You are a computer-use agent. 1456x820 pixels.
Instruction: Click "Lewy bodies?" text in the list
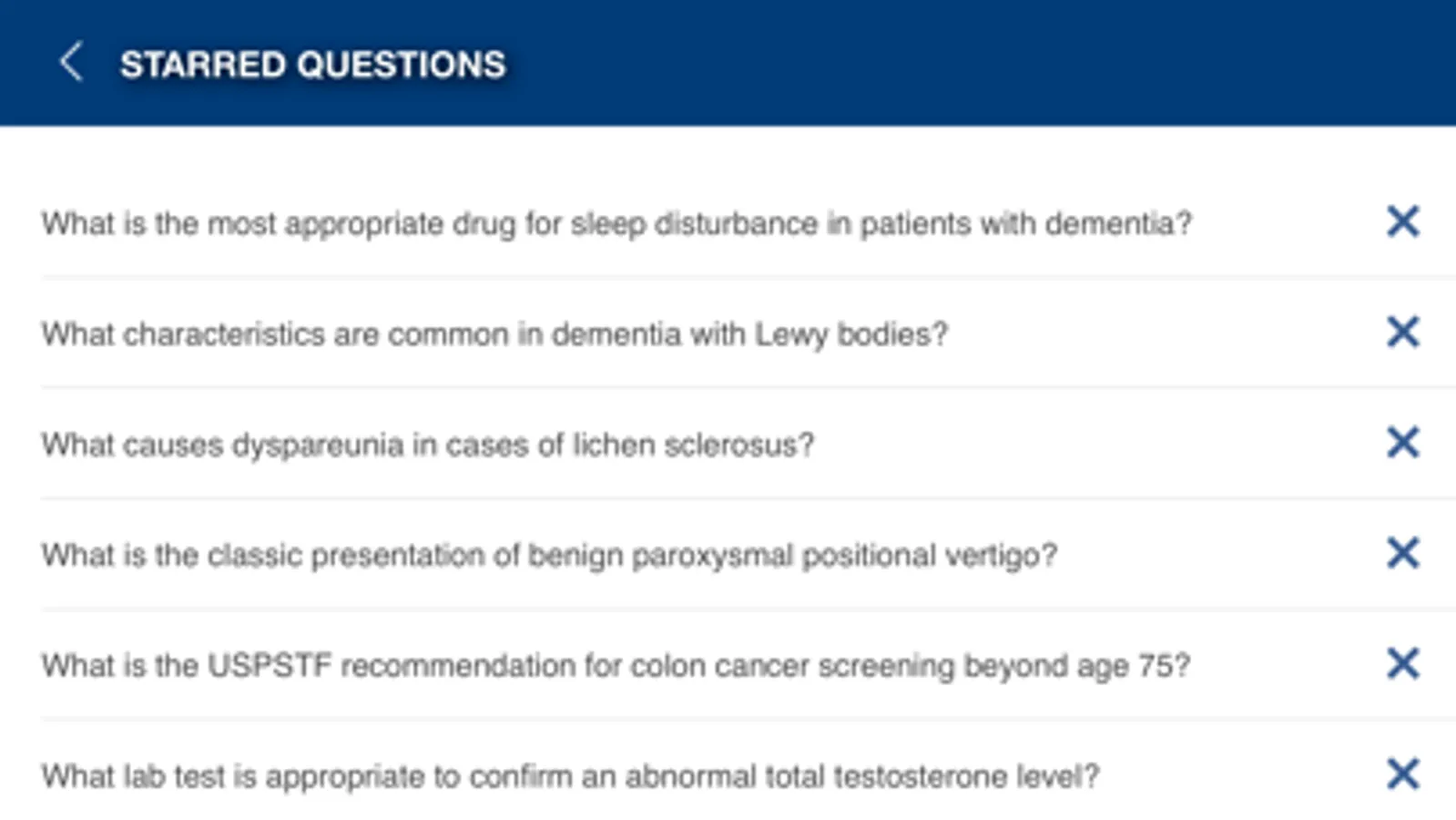click(x=851, y=334)
